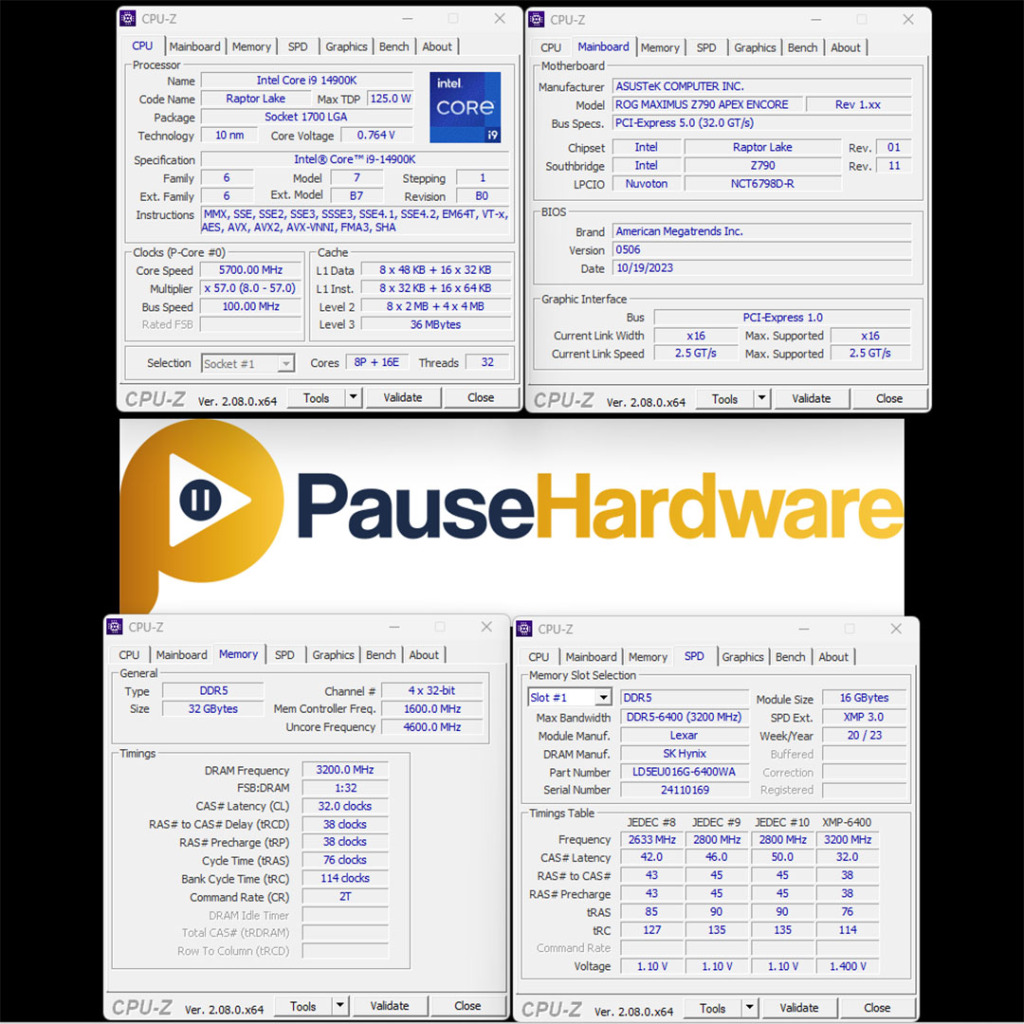Image resolution: width=1024 pixels, height=1024 pixels.
Task: Click CPU-Z app icon in CPU window title bar
Action: (x=129, y=18)
